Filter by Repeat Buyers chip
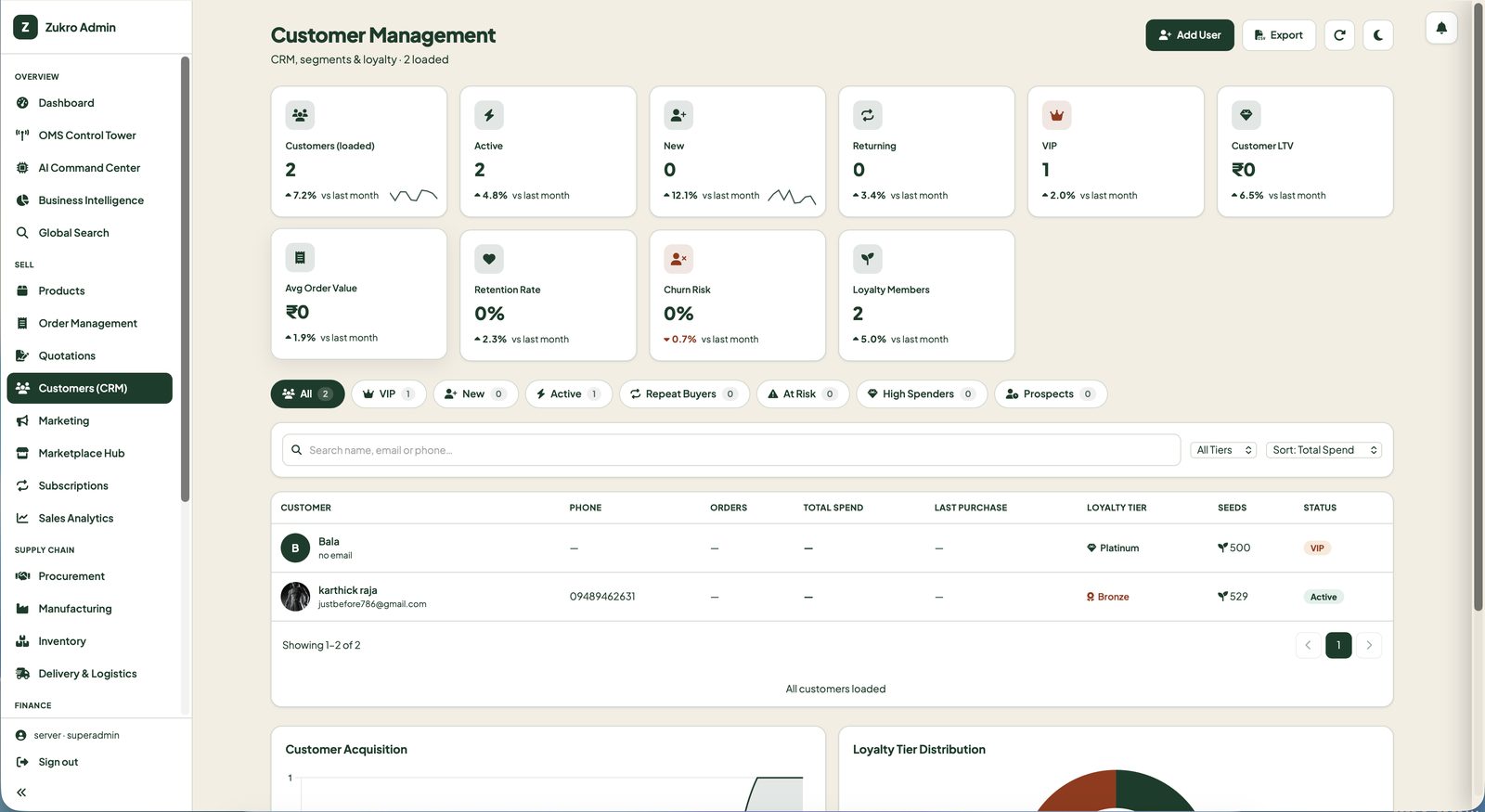The image size is (1485, 812). [x=684, y=394]
